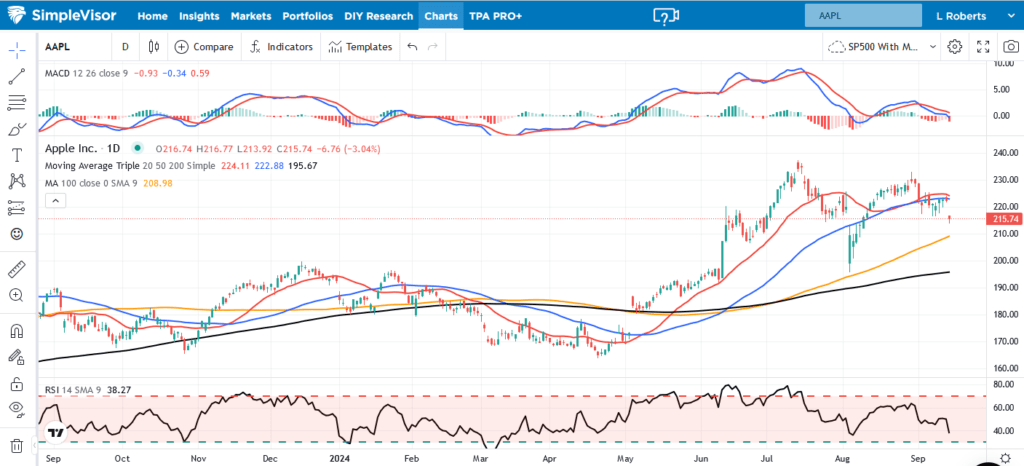Toggle stay in drawing mode
This screenshot has width=1024, height=466.
pos(17,356)
